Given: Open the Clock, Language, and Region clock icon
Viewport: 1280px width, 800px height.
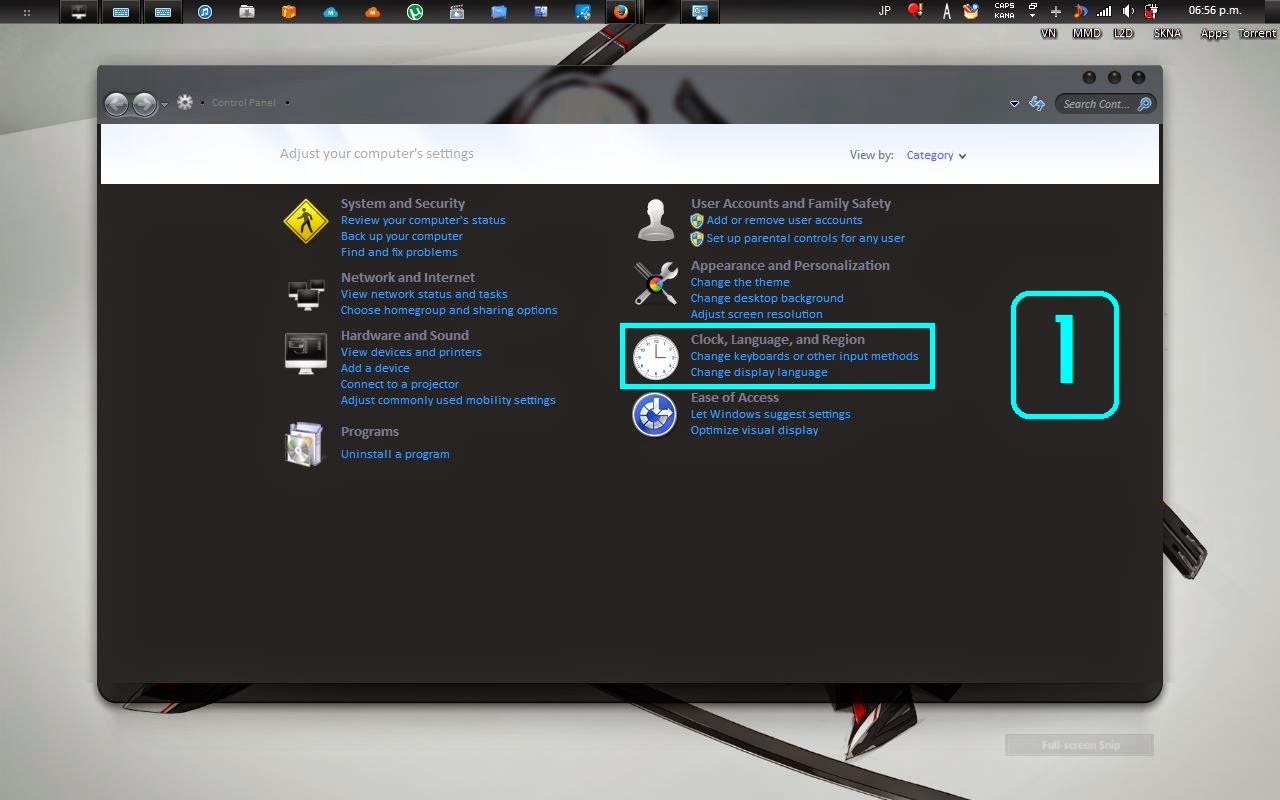Looking at the screenshot, I should click(x=654, y=357).
